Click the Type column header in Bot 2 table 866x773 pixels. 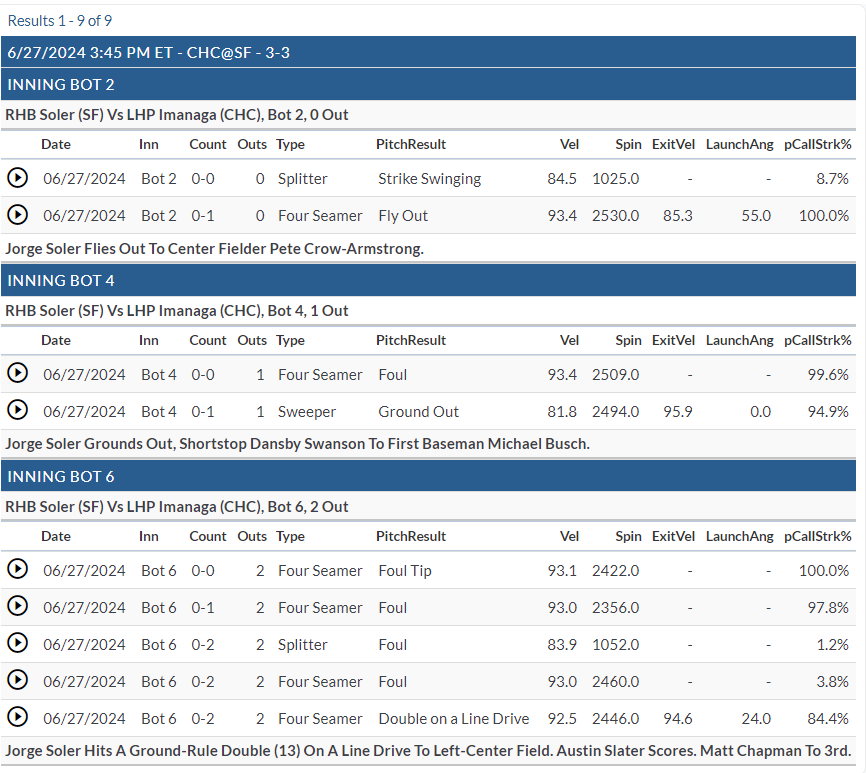tap(290, 144)
